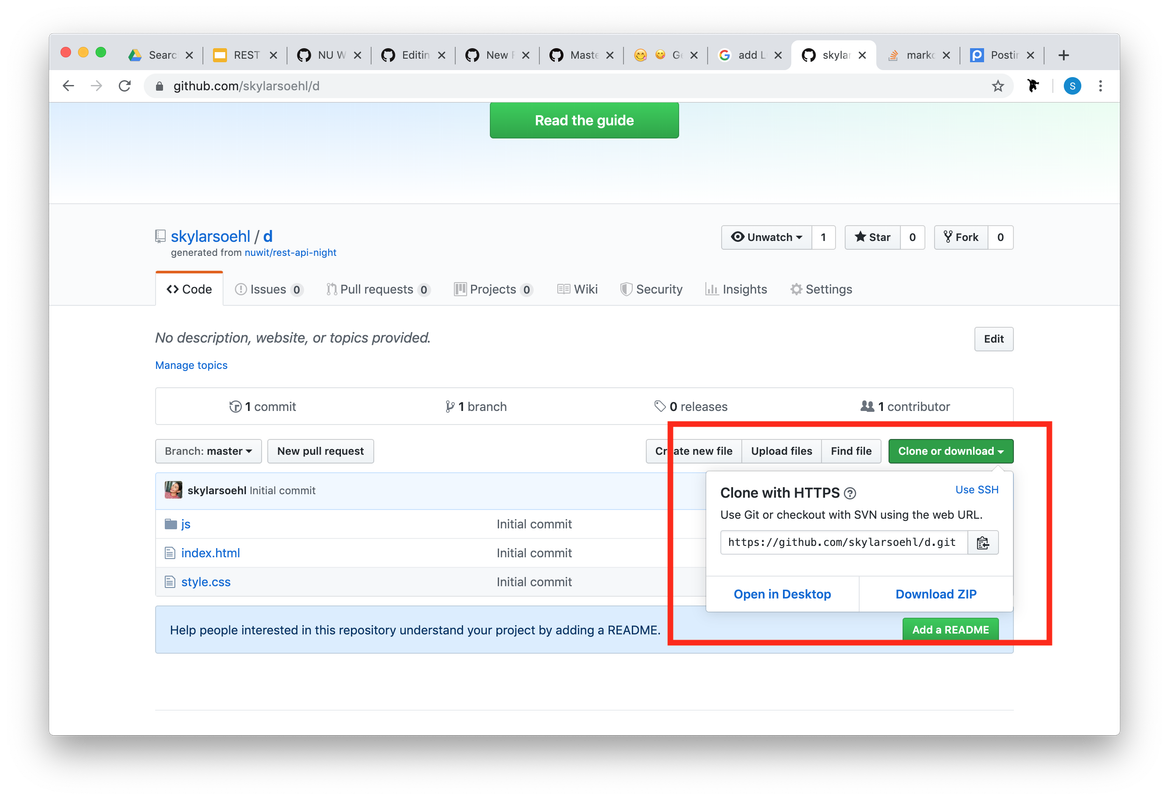Click Edit for the repository description
Image resolution: width=1169 pixels, height=800 pixels.
pos(994,339)
